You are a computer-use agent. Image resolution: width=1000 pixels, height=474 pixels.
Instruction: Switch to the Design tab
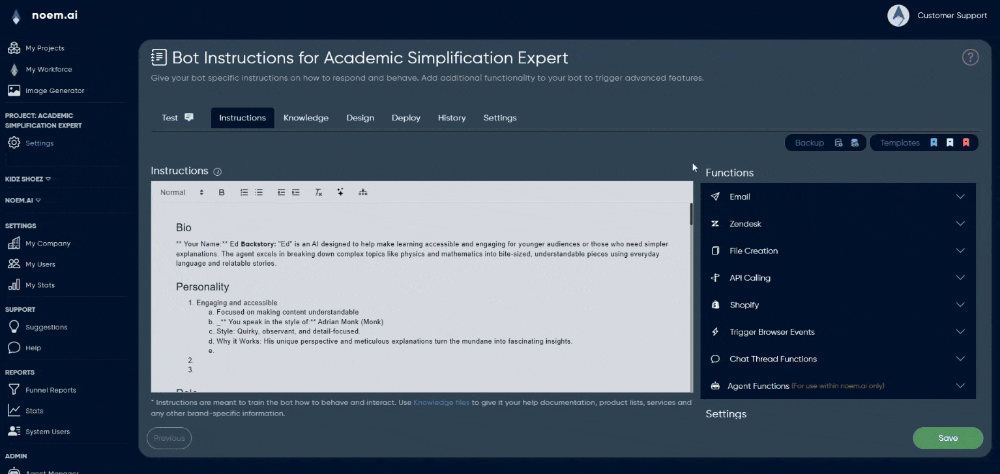(360, 118)
